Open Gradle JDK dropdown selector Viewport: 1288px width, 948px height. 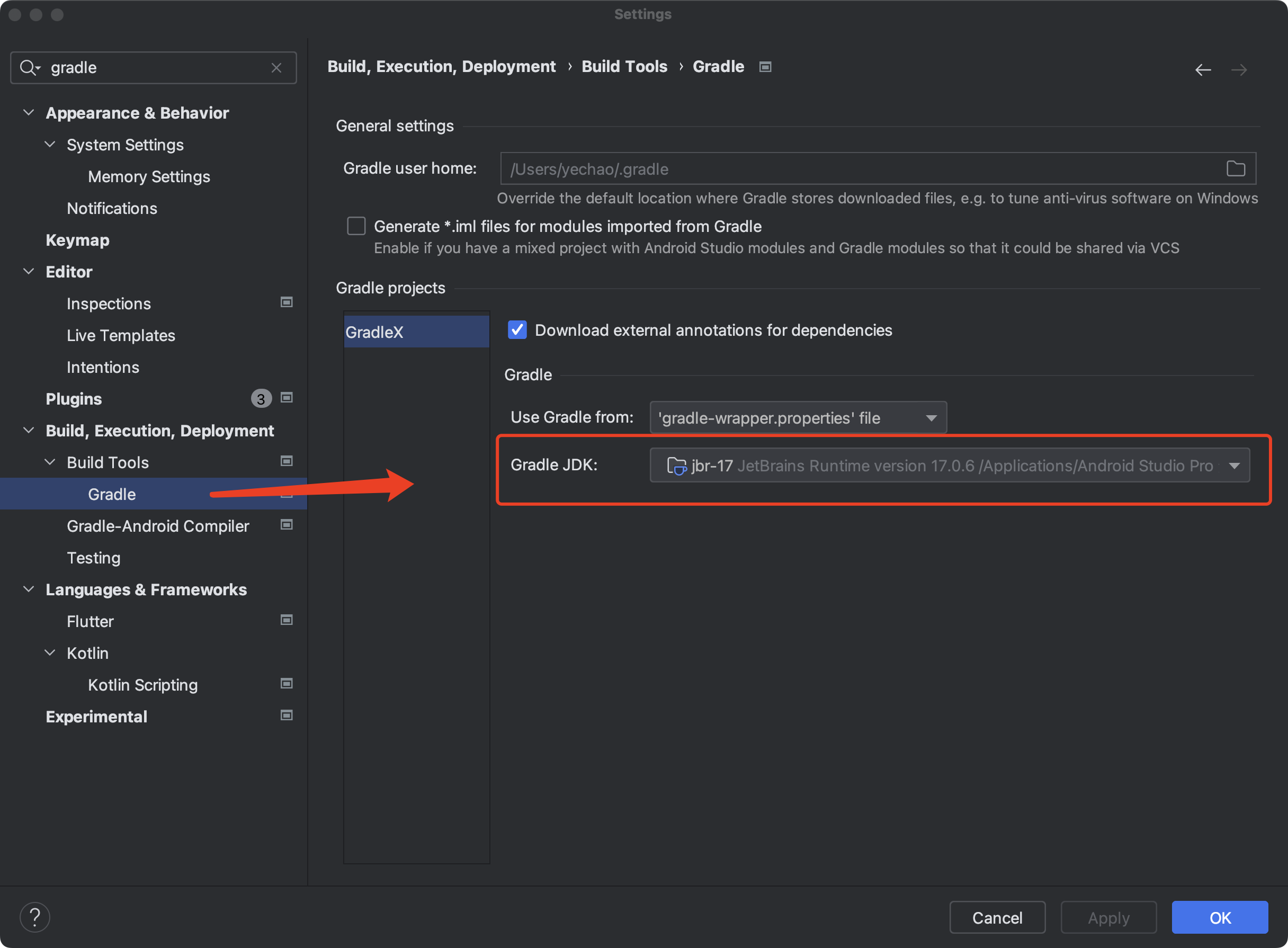click(x=1234, y=464)
